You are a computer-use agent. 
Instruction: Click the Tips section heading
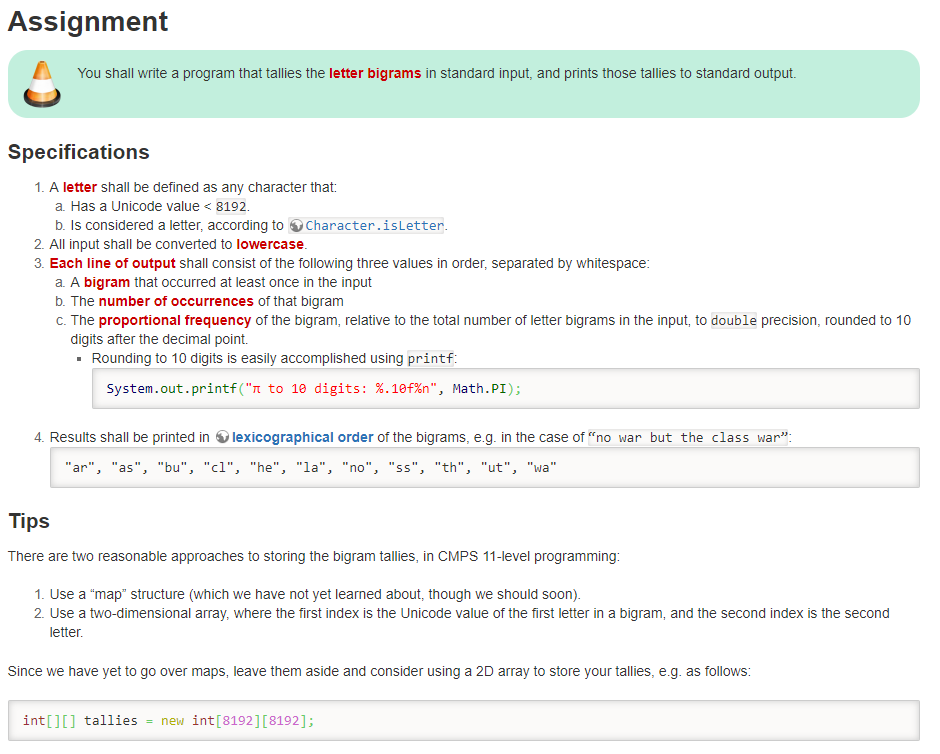28,521
